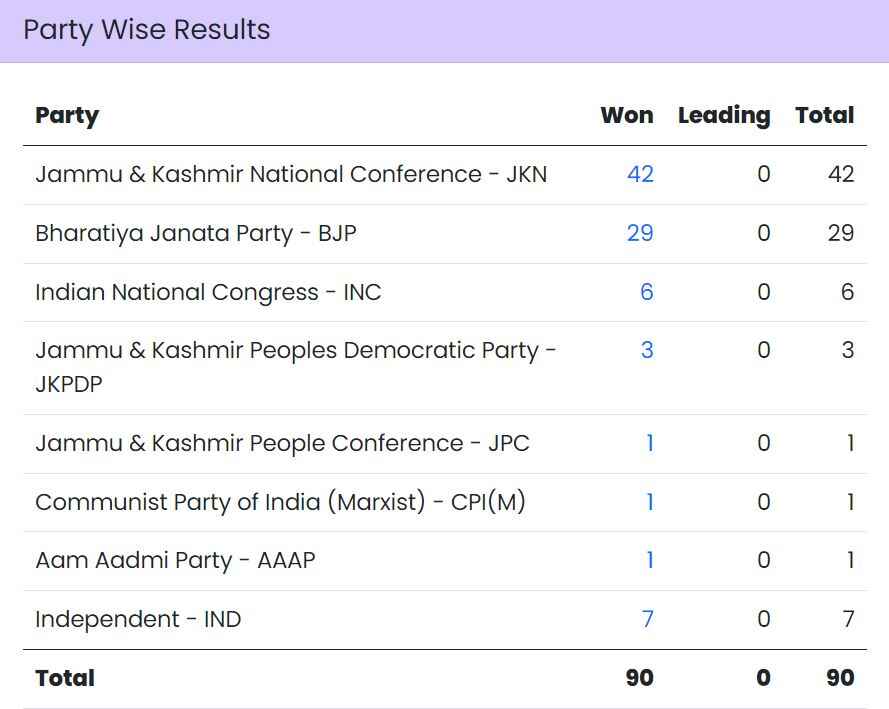Select Bharatiya Janata Party row name
889x709 pixels.
tap(196, 233)
